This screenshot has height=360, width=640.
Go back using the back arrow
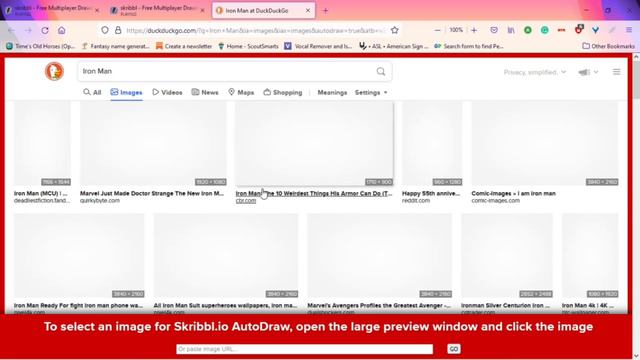(x=11, y=30)
